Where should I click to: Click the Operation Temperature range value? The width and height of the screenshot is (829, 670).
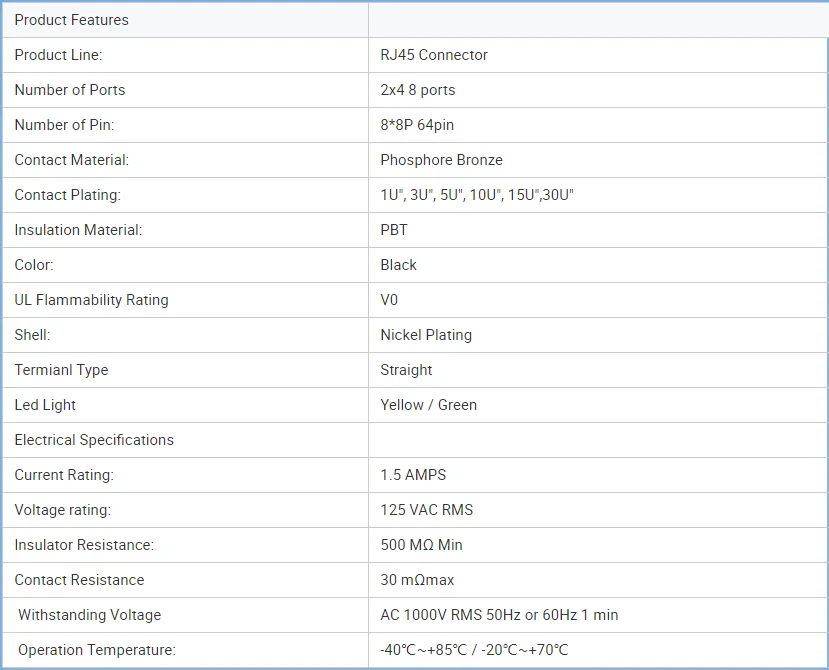tap(474, 650)
